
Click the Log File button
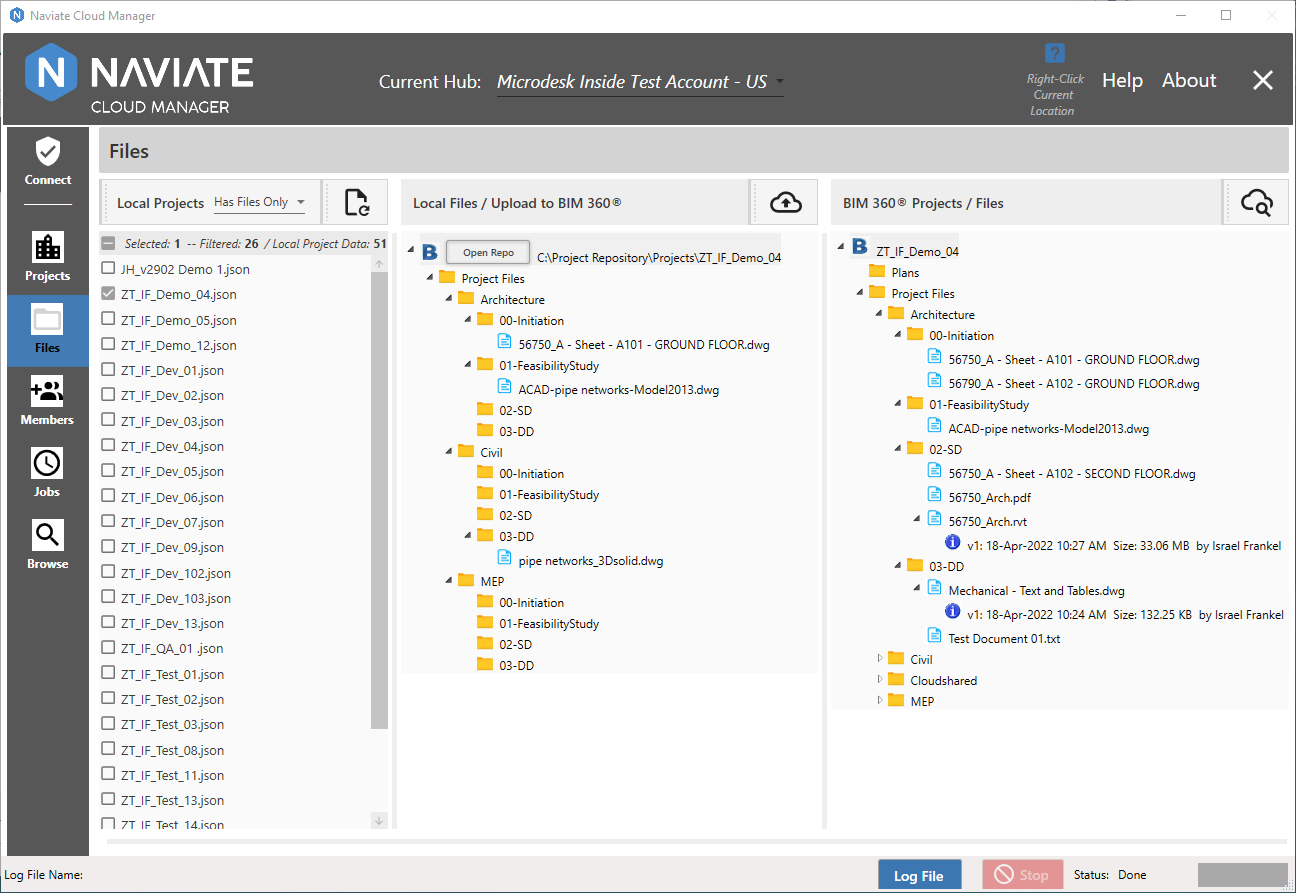click(919, 875)
